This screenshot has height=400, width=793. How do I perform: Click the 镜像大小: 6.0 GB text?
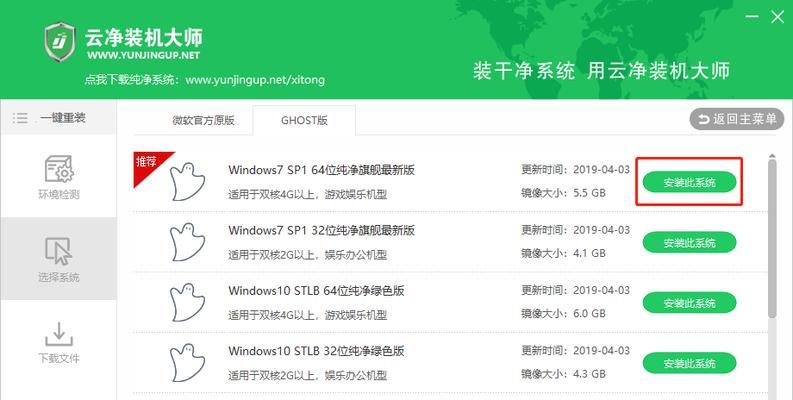563,313
